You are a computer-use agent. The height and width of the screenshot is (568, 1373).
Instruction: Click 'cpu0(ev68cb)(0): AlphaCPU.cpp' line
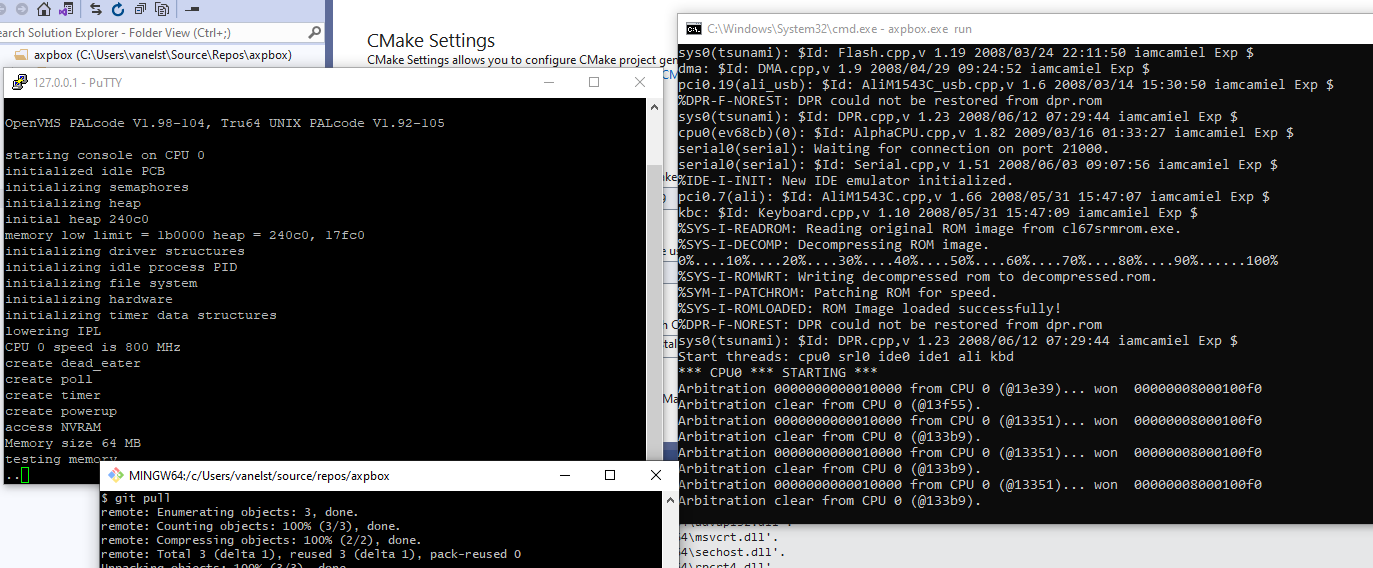tap(986, 132)
